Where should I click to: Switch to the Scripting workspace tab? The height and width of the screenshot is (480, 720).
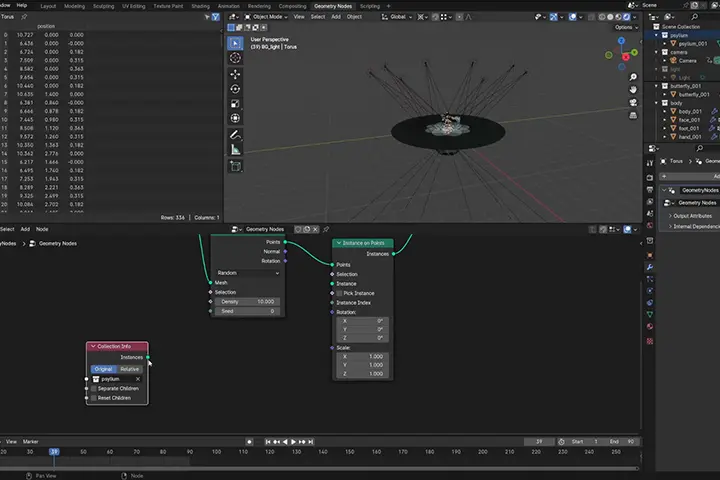370,6
